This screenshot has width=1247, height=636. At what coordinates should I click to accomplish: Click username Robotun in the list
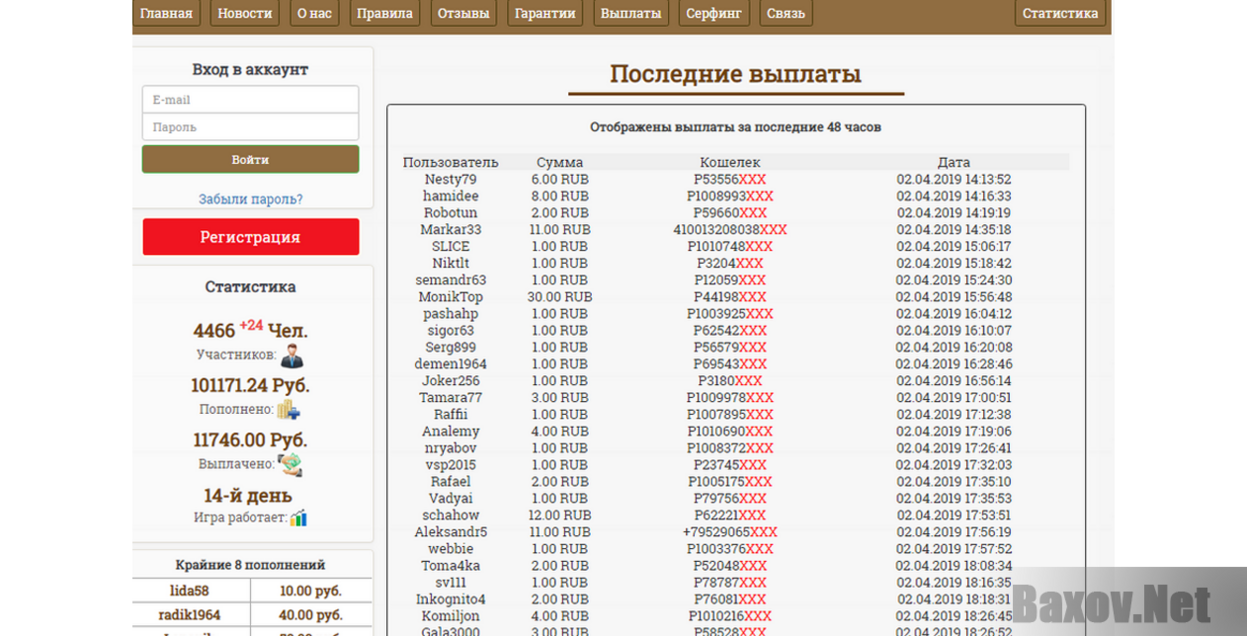click(x=450, y=213)
